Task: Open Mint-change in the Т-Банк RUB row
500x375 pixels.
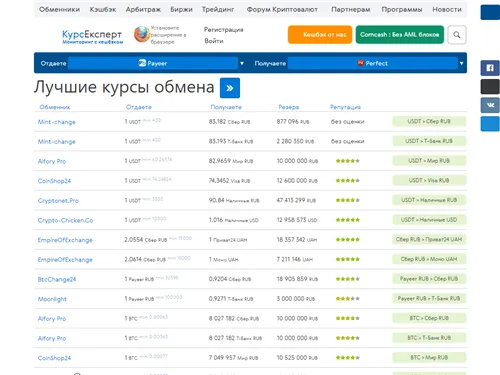Action: click(x=57, y=142)
